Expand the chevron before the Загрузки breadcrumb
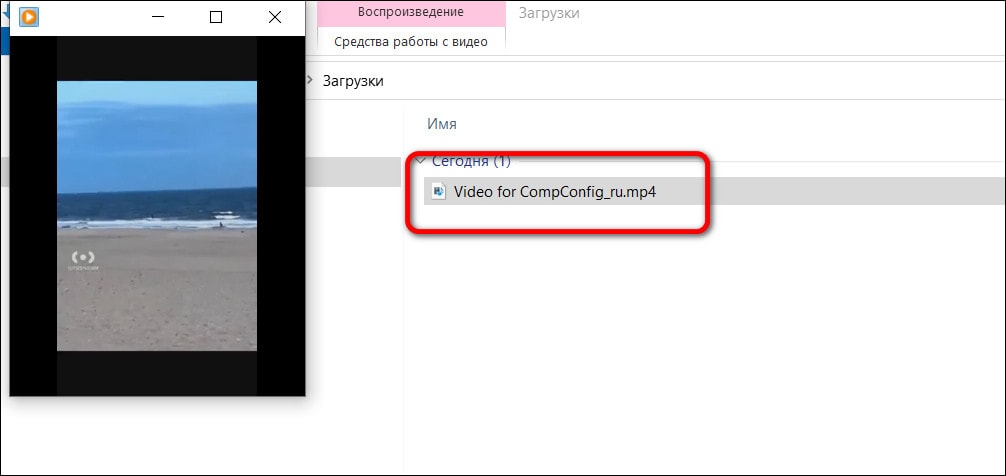Screen dimensions: 1006x476 point(311,80)
